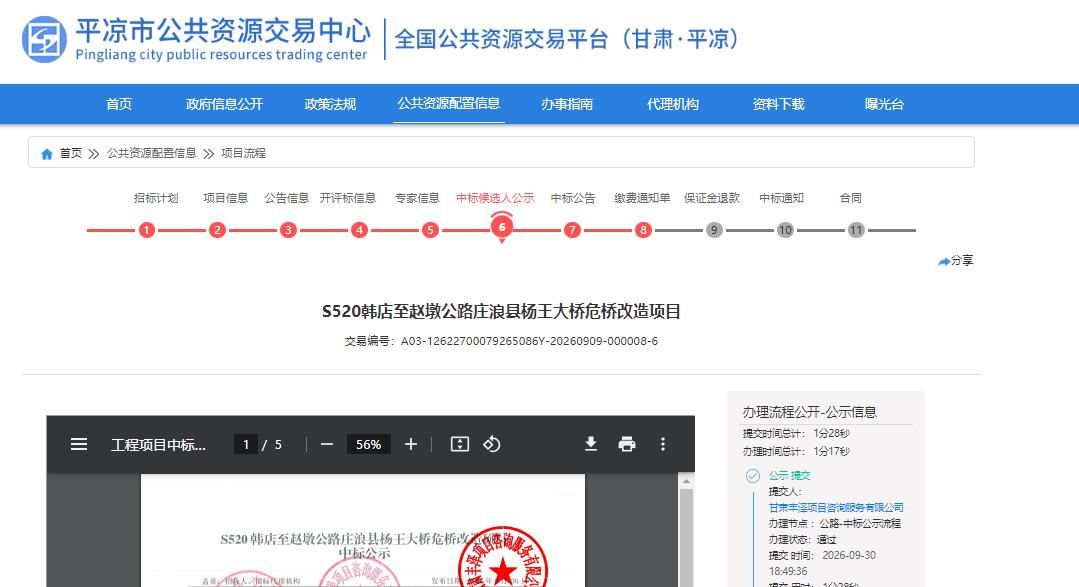Go to step 4 开评标信息
The image size is (1079, 587).
(359, 230)
